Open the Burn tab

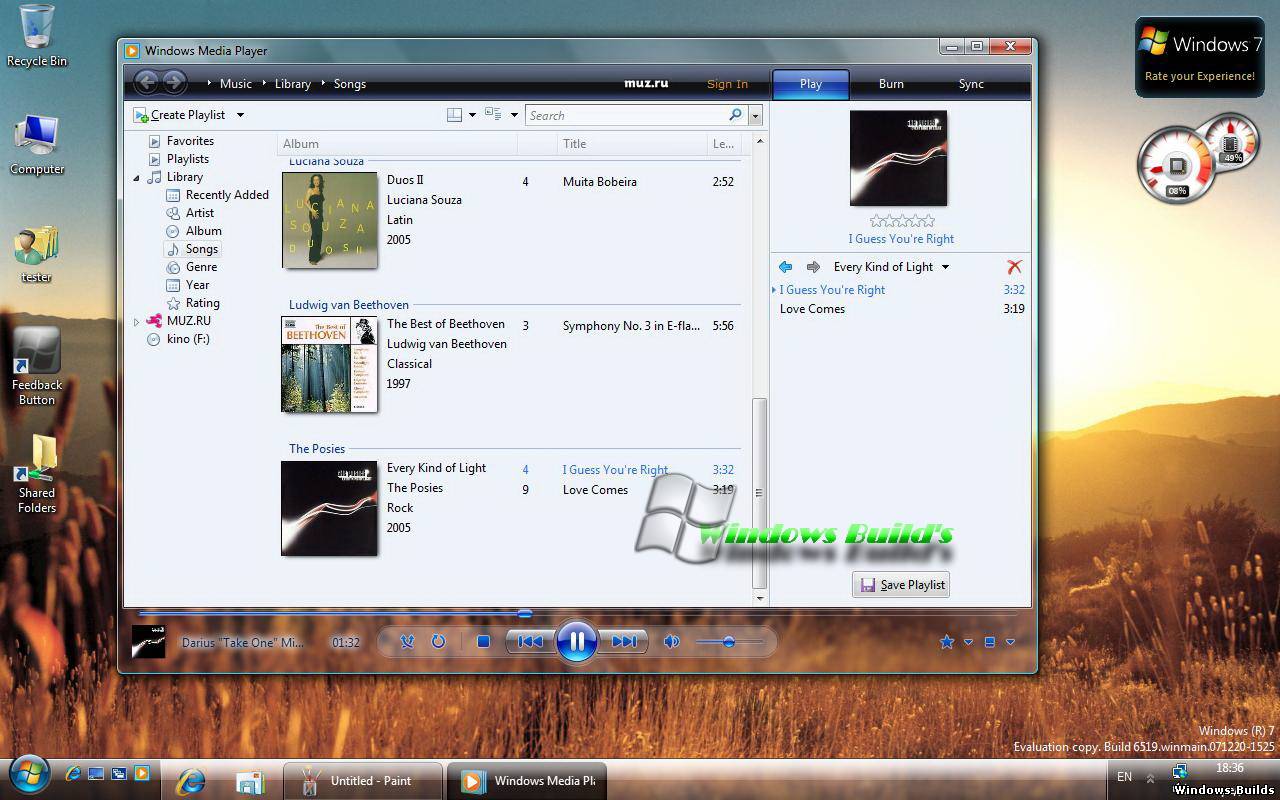(x=891, y=84)
